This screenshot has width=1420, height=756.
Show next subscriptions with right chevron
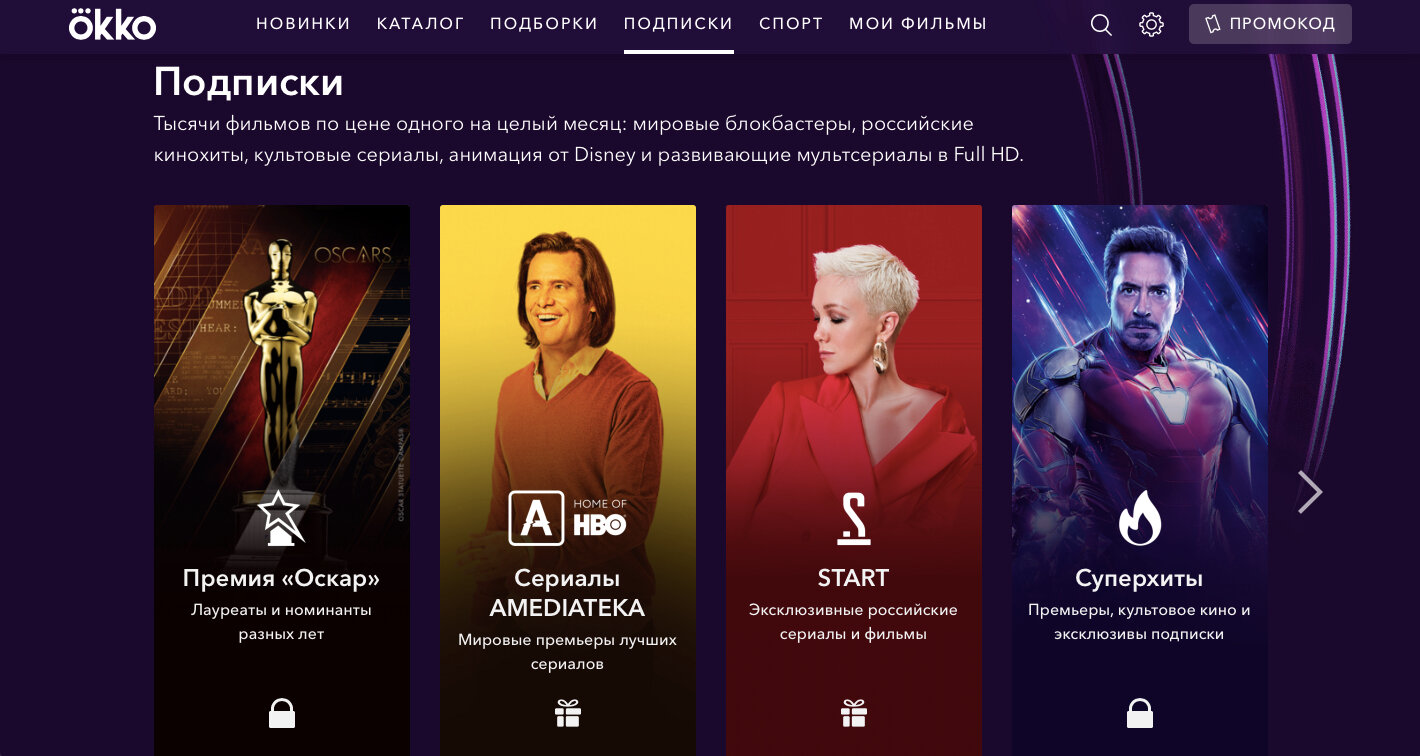[1310, 492]
